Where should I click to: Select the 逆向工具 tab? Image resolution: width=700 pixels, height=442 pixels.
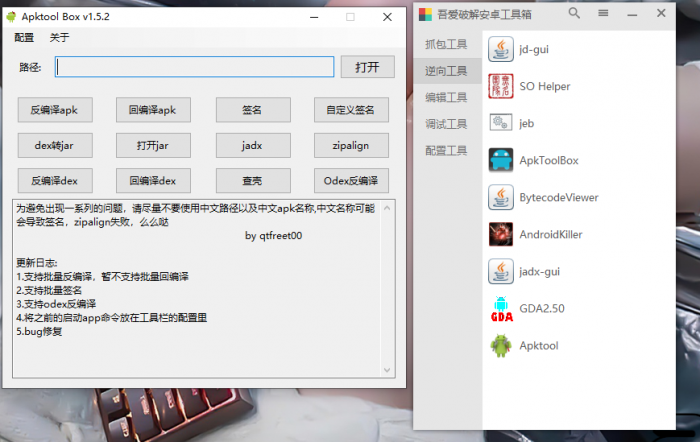click(x=447, y=71)
